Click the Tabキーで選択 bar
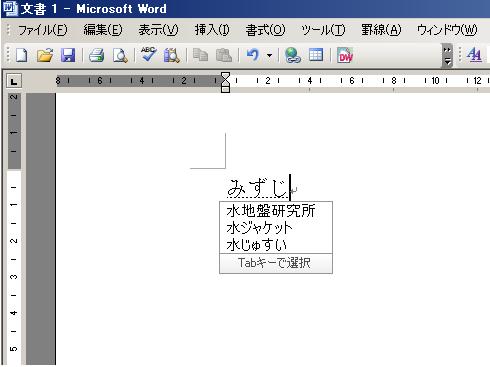 [x=276, y=263]
